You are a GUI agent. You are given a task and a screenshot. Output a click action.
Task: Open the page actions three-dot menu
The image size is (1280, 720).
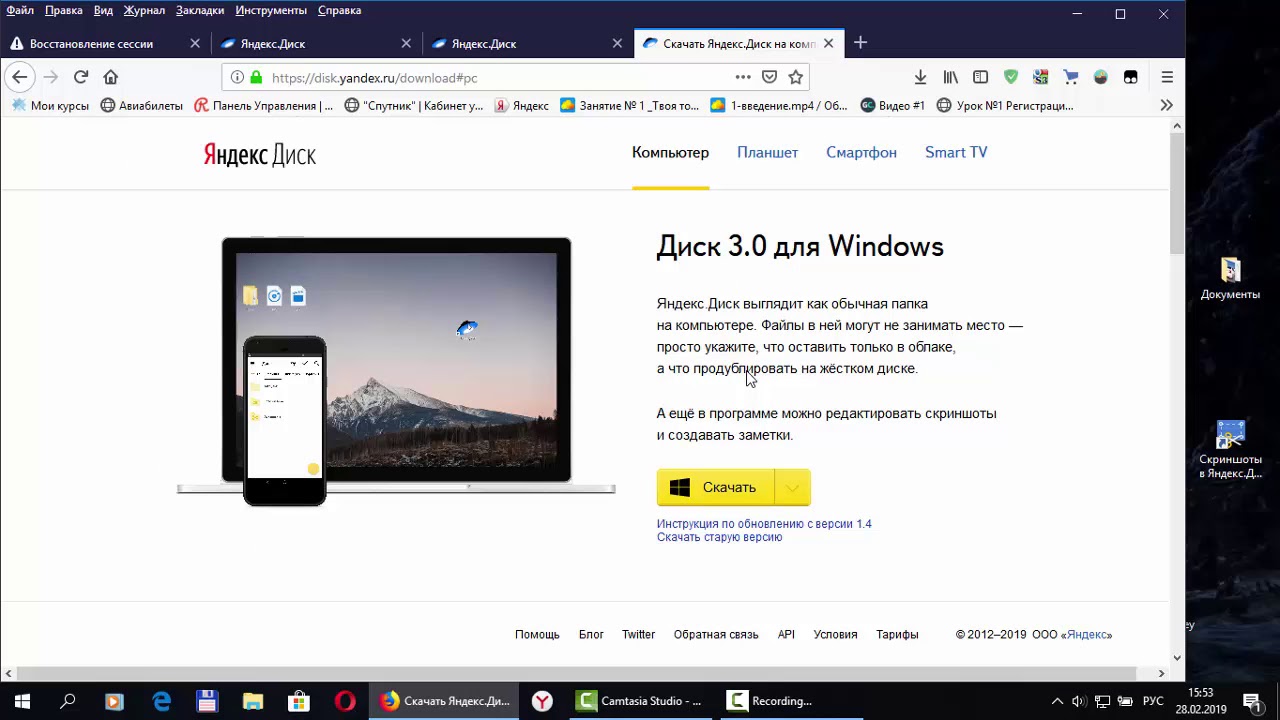pos(743,77)
